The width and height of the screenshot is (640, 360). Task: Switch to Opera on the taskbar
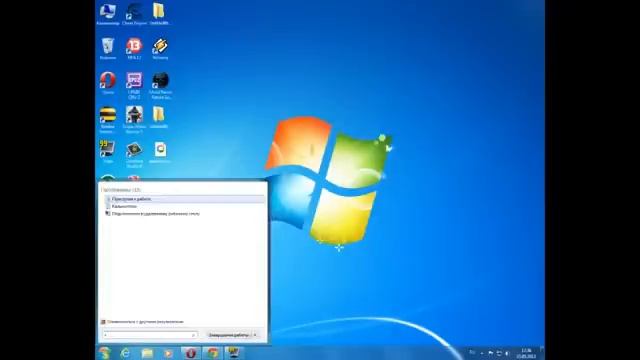[191, 353]
